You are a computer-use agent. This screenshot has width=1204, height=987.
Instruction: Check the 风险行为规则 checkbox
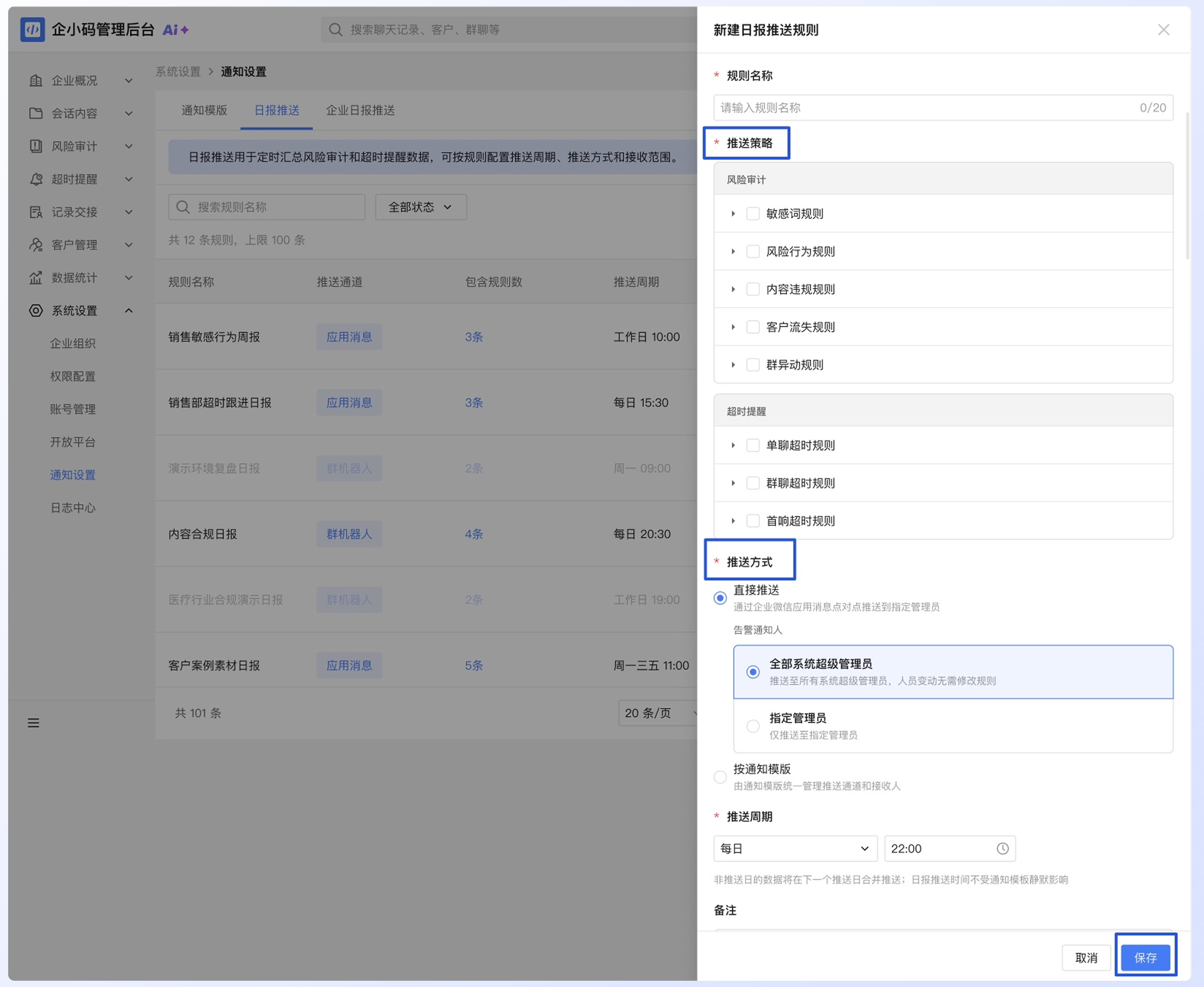(752, 251)
